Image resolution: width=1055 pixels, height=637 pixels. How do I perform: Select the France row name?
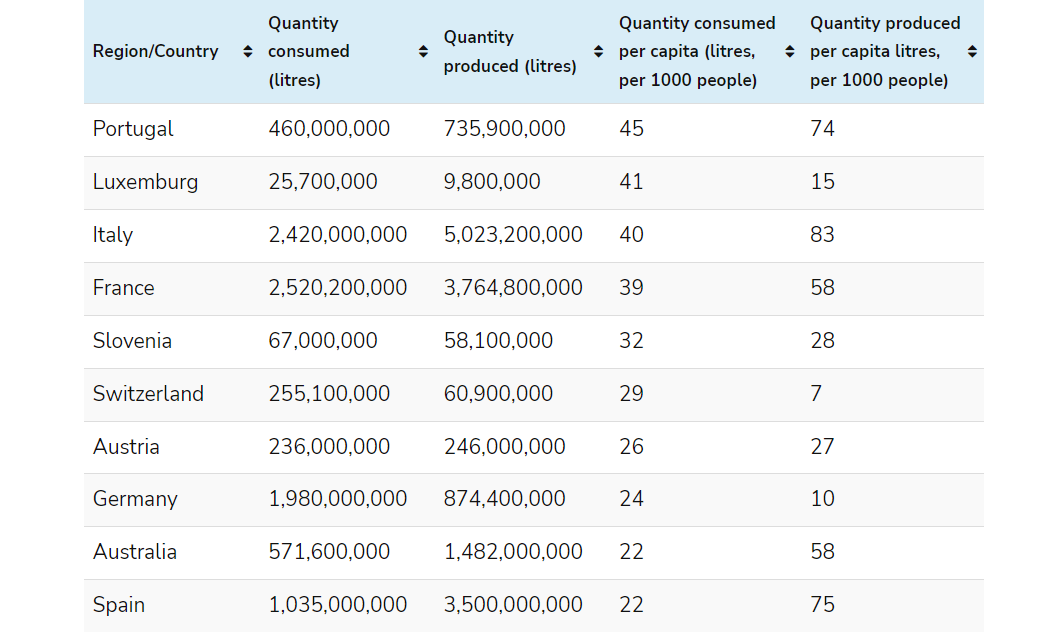point(124,288)
